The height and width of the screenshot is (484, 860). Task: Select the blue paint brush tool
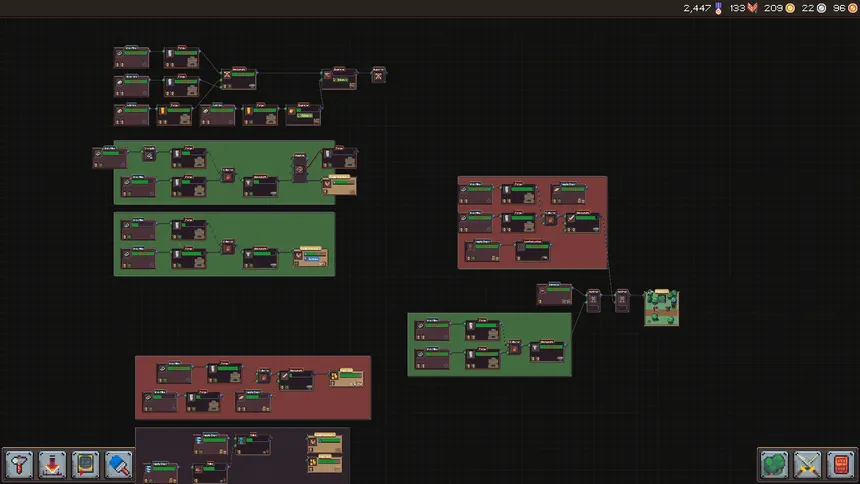click(119, 465)
